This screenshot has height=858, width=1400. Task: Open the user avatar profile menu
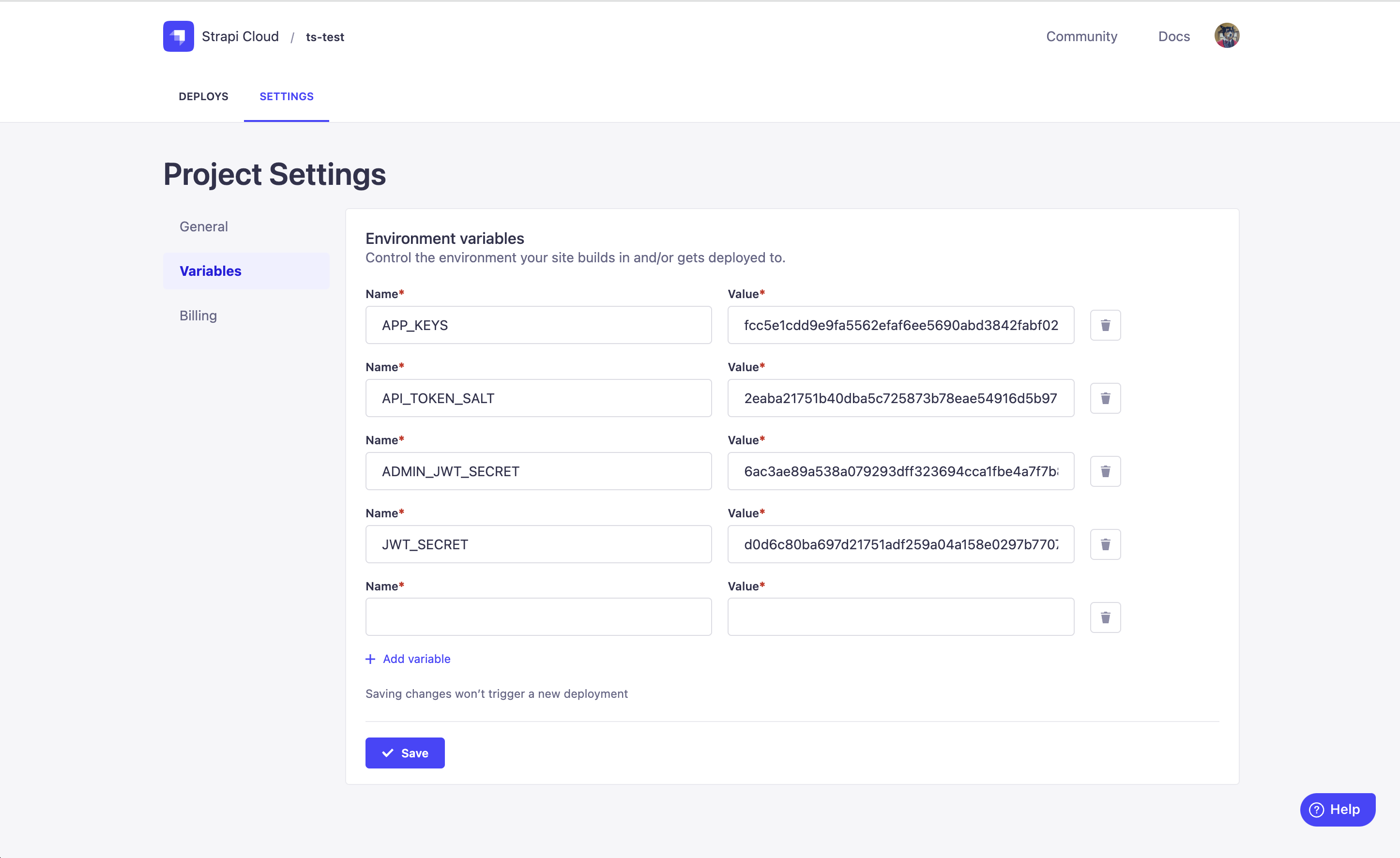pos(1226,36)
